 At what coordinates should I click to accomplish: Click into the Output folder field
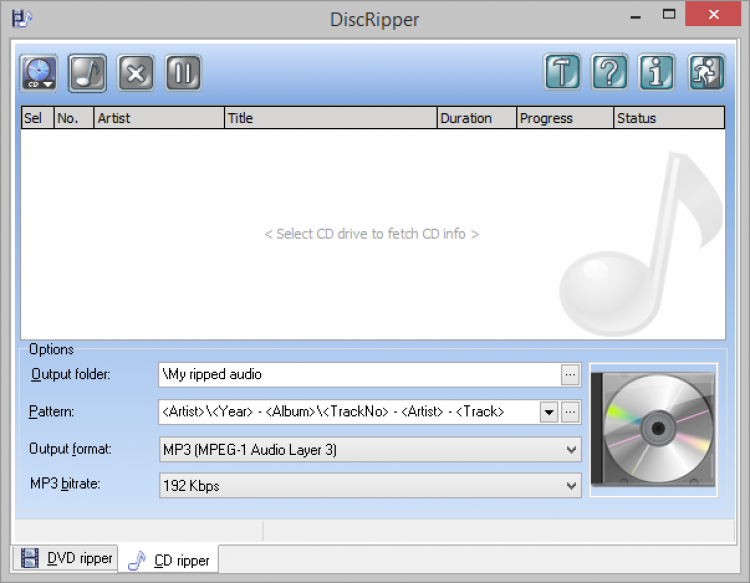(359, 374)
